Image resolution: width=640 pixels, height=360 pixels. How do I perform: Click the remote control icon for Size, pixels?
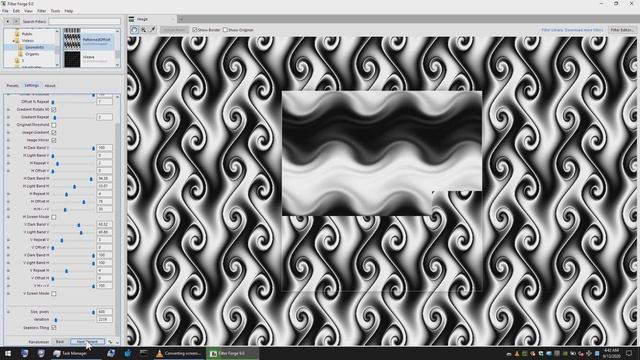pyautogui.click(x=8, y=312)
